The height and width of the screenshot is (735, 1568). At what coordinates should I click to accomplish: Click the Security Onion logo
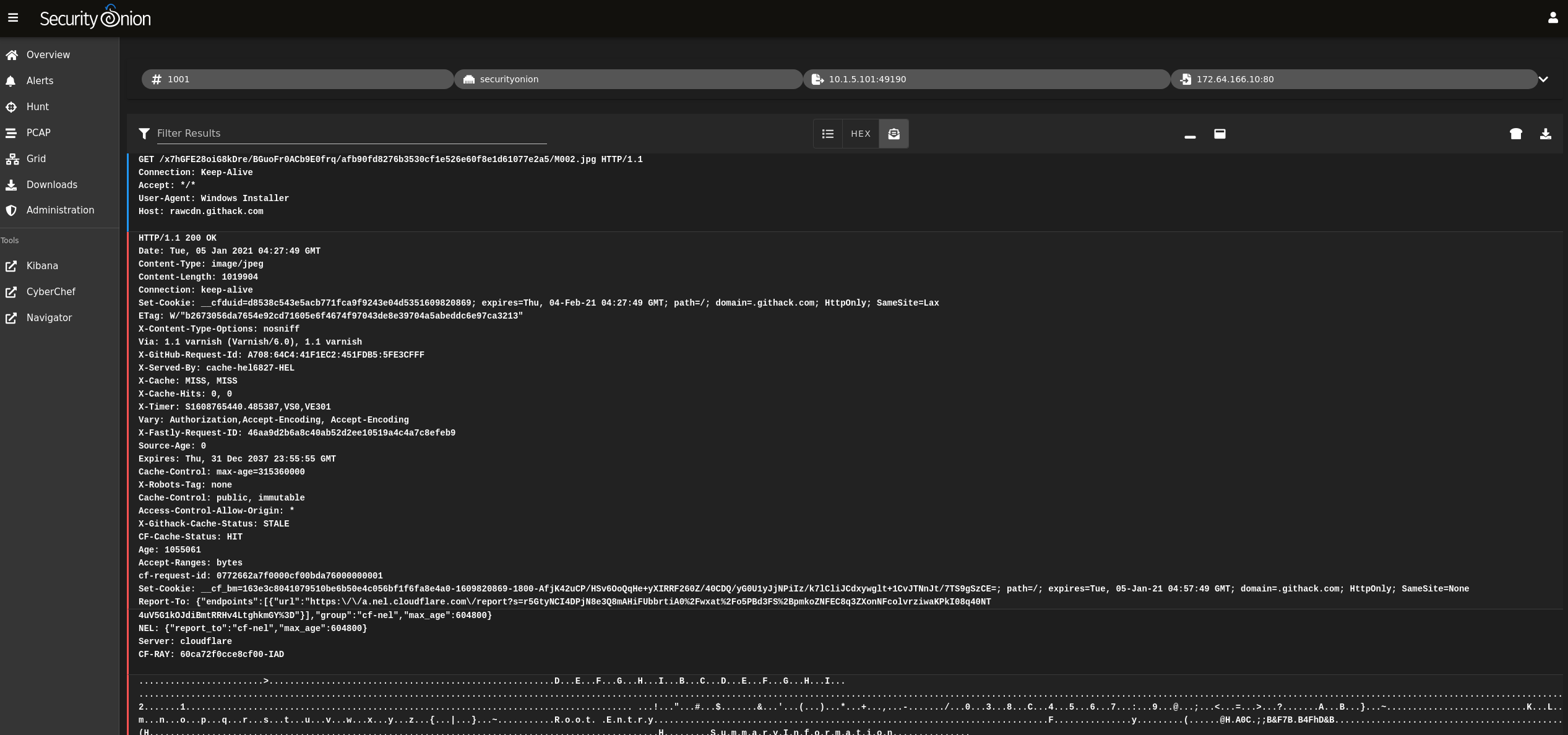[95, 17]
